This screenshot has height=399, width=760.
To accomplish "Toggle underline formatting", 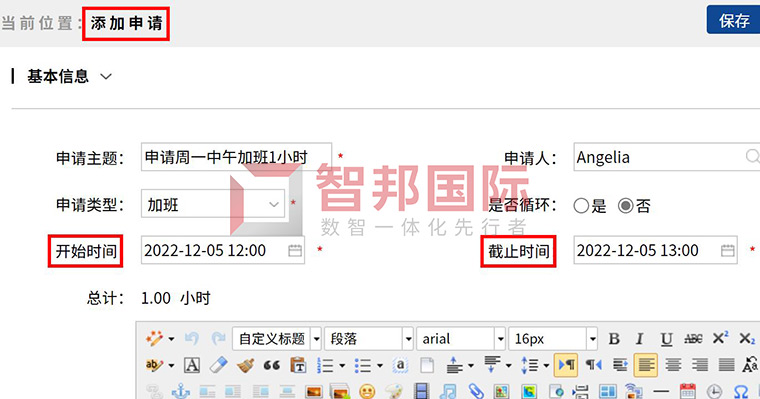I will (x=666, y=338).
